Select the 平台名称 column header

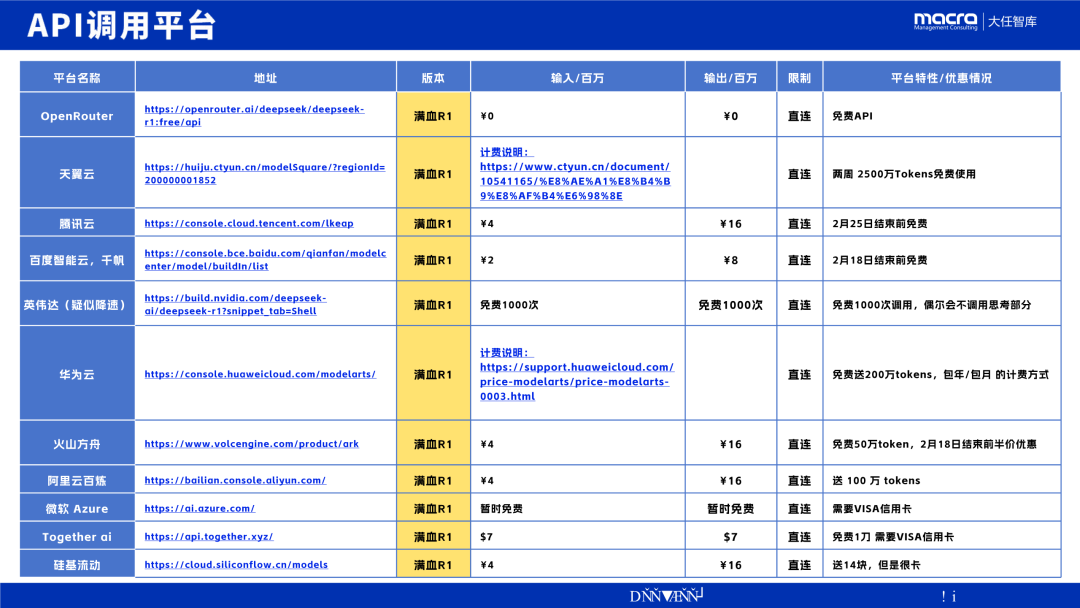[77, 78]
